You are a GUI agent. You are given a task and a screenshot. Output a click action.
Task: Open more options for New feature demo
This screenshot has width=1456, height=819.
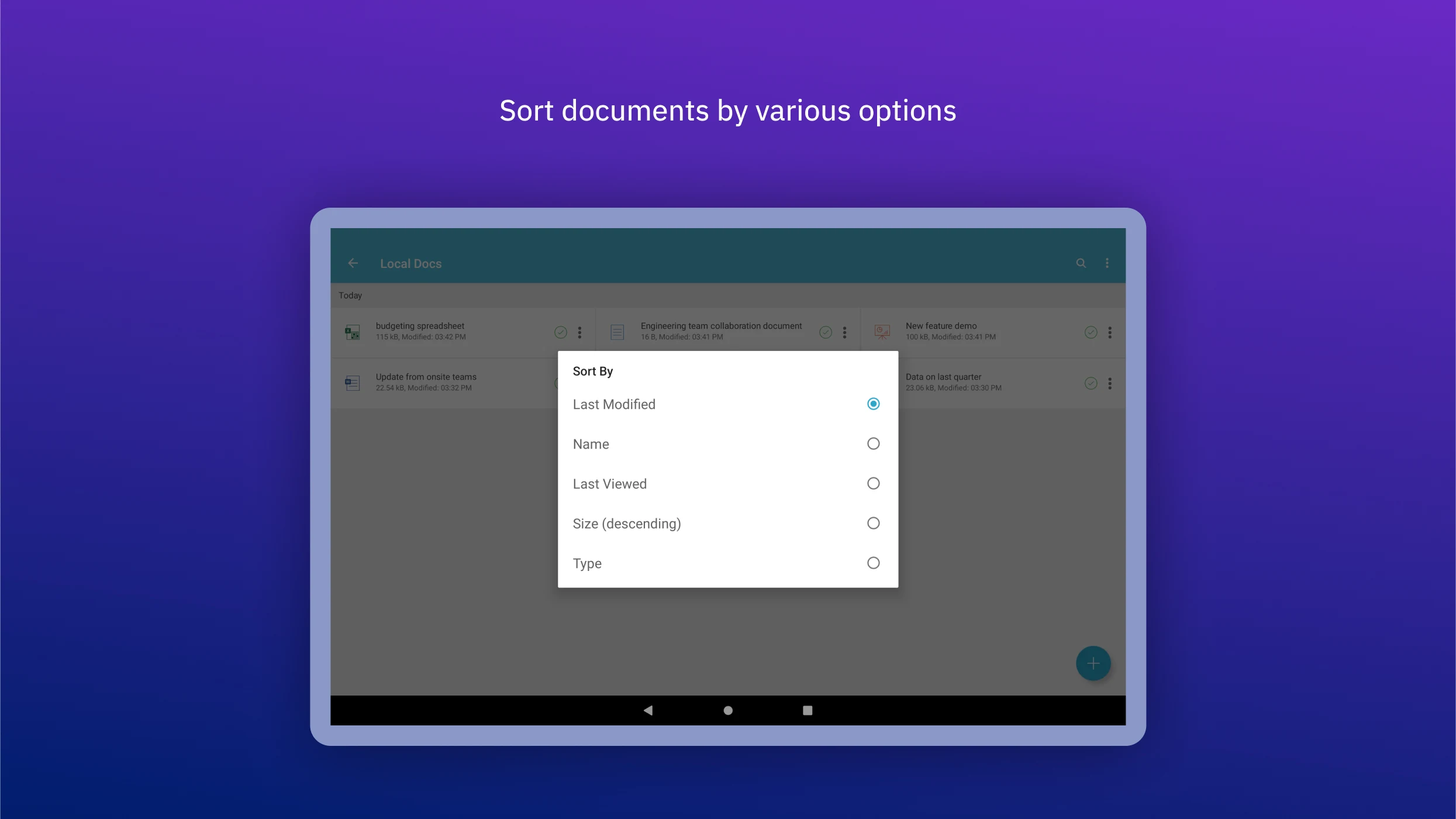[x=1110, y=332]
